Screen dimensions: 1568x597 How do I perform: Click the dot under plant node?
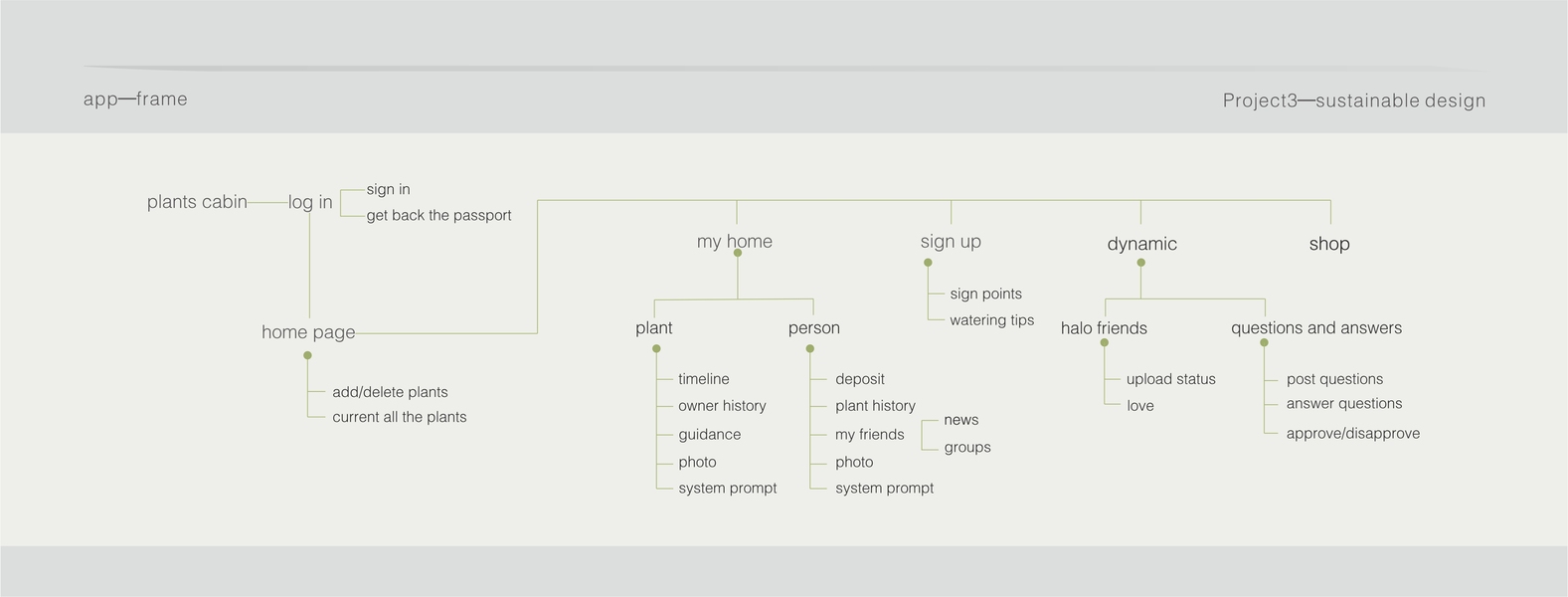tap(656, 348)
